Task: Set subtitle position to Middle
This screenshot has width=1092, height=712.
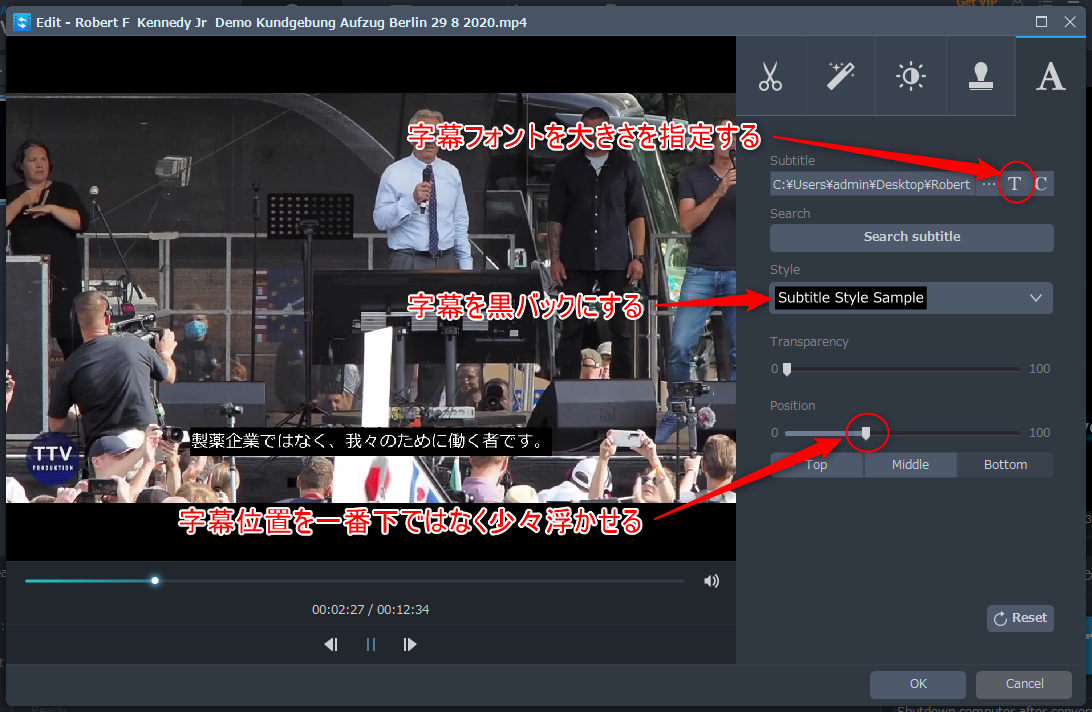Action: [x=910, y=465]
